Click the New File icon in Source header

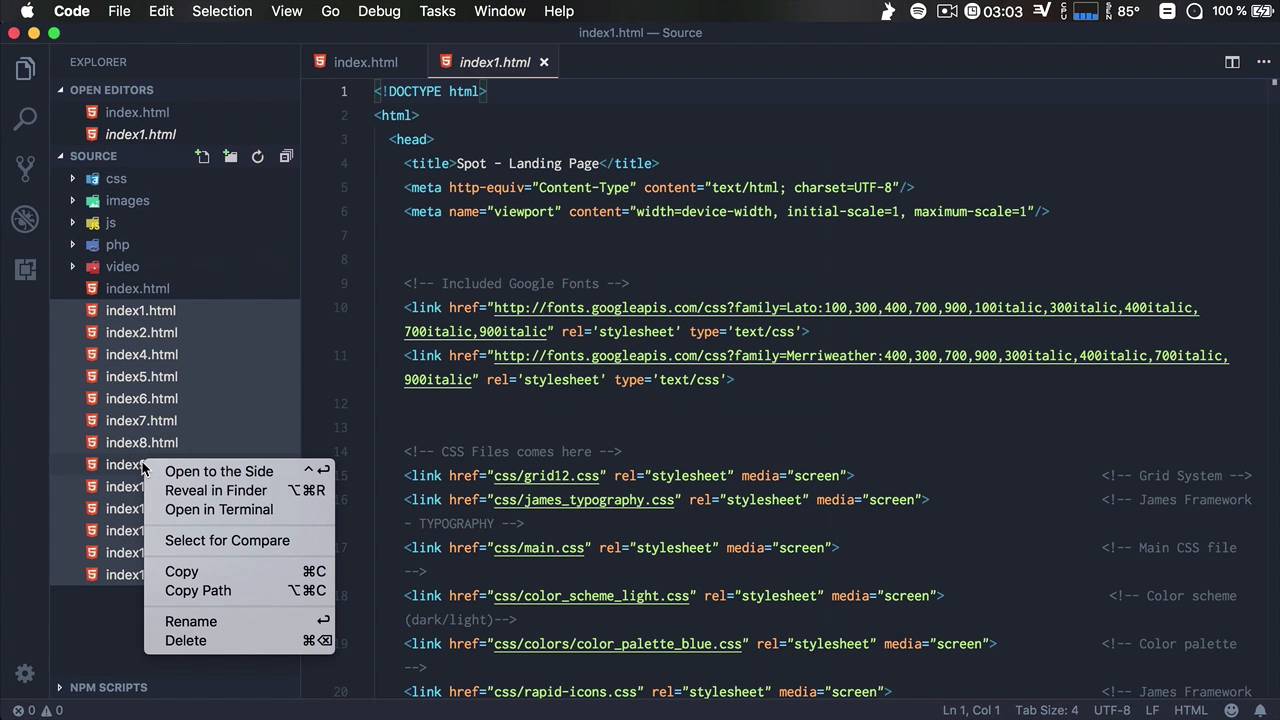point(202,156)
